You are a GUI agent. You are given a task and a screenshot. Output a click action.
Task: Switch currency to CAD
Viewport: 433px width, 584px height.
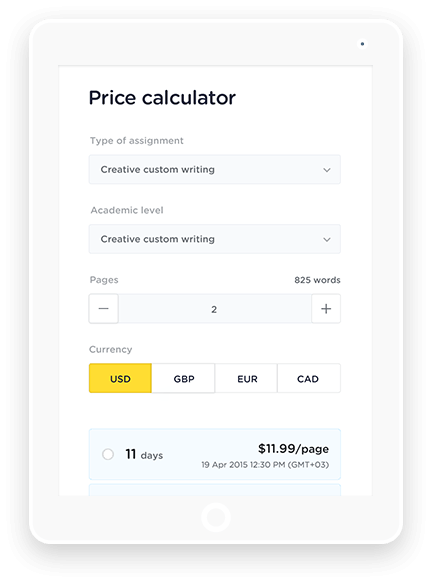[x=309, y=378]
